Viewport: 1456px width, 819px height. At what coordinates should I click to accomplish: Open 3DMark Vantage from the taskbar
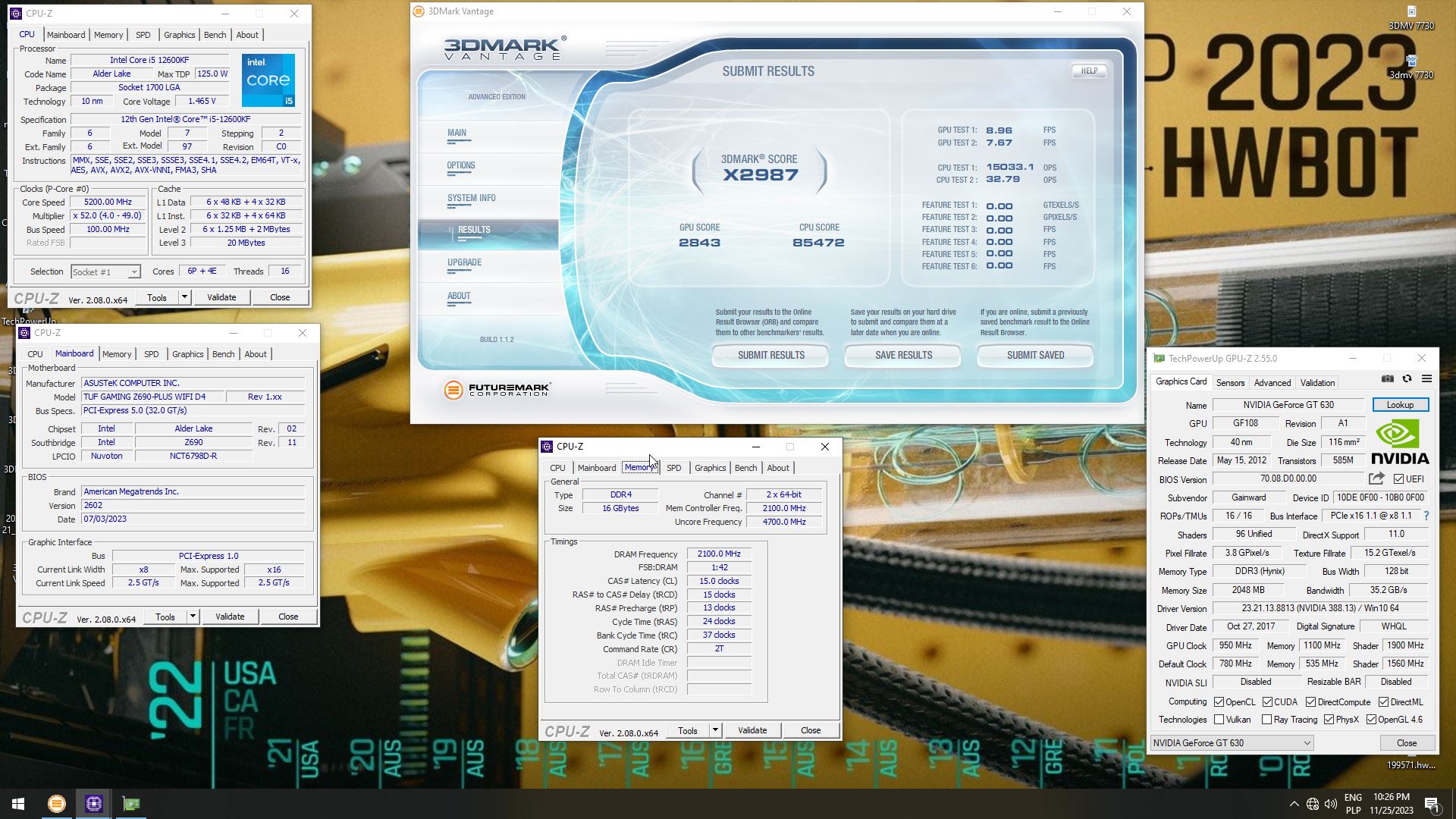56,804
